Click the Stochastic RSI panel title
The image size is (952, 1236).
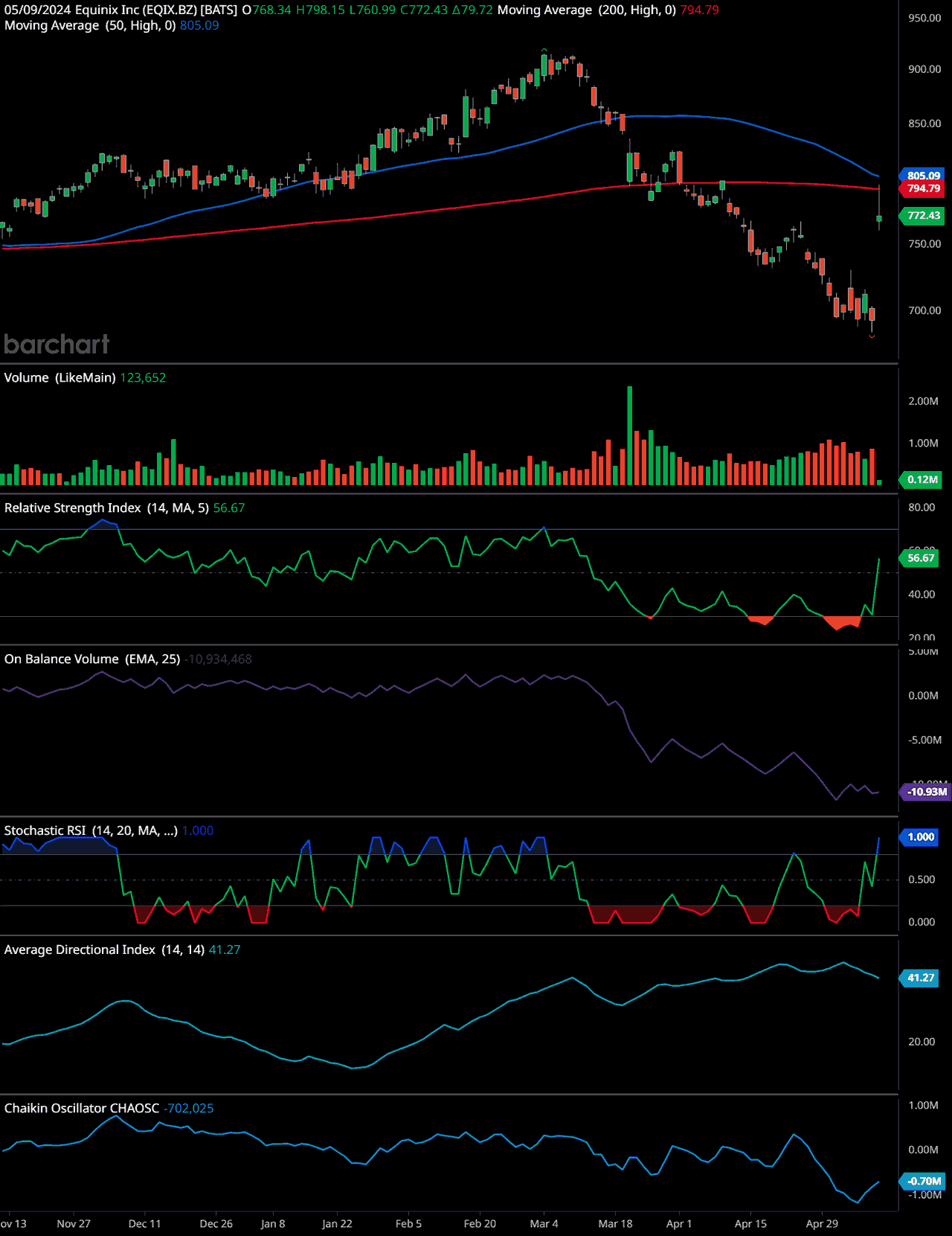click(45, 831)
